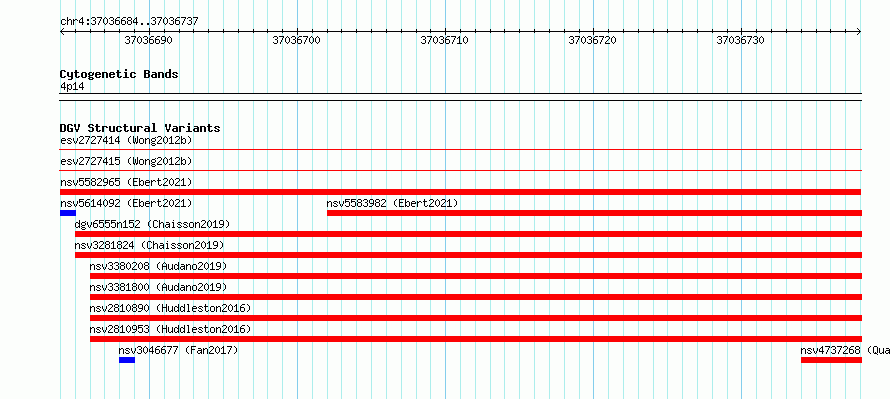Click the blue bar under nsv3046677
The width and height of the screenshot is (890, 399).
coord(127,360)
